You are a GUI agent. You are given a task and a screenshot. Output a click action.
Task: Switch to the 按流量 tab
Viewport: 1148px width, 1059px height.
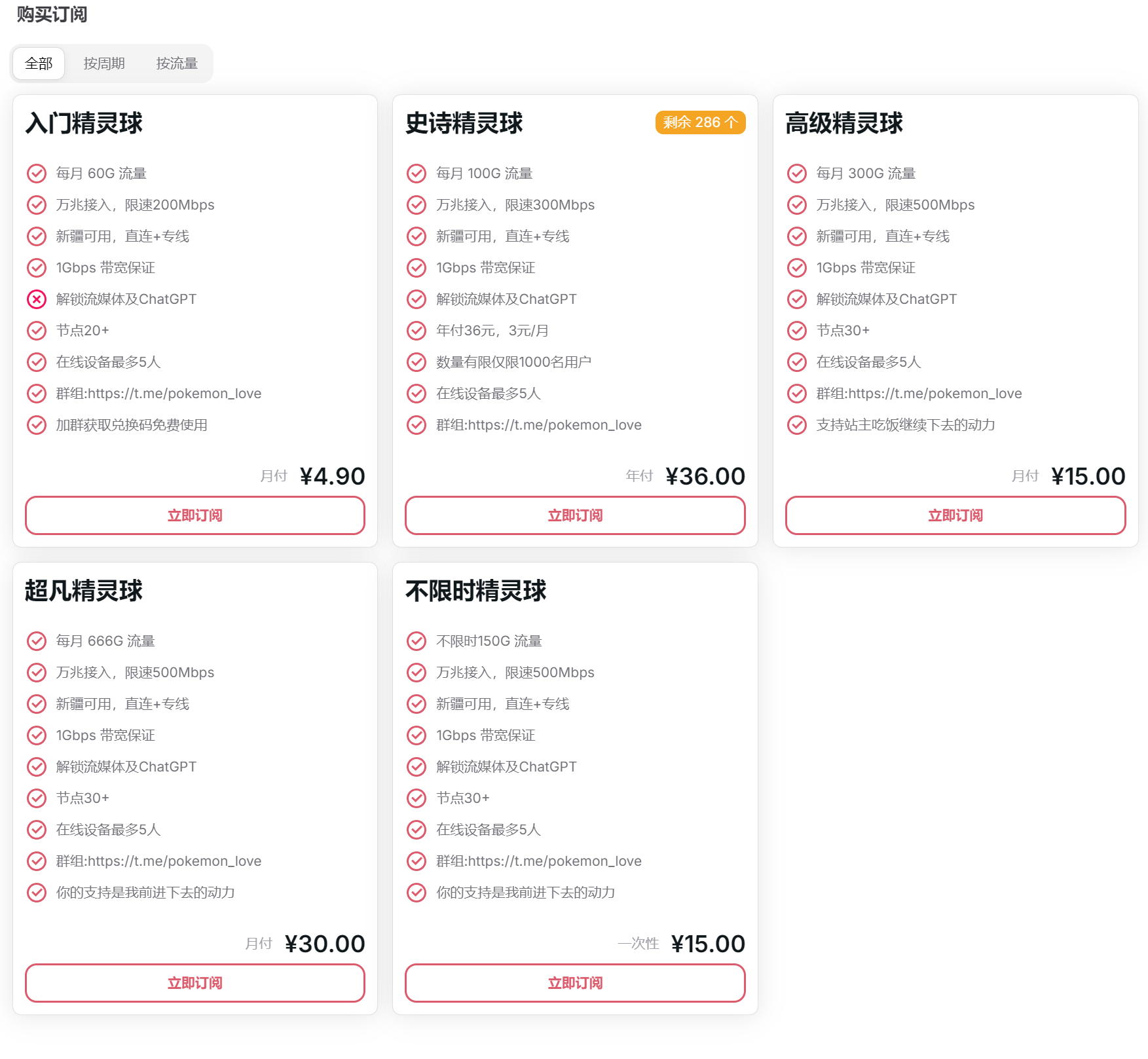tap(177, 64)
